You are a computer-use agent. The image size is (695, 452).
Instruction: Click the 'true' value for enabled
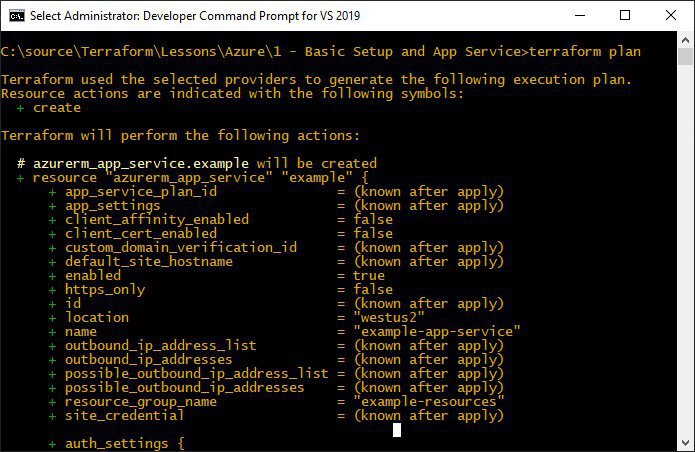pos(369,276)
